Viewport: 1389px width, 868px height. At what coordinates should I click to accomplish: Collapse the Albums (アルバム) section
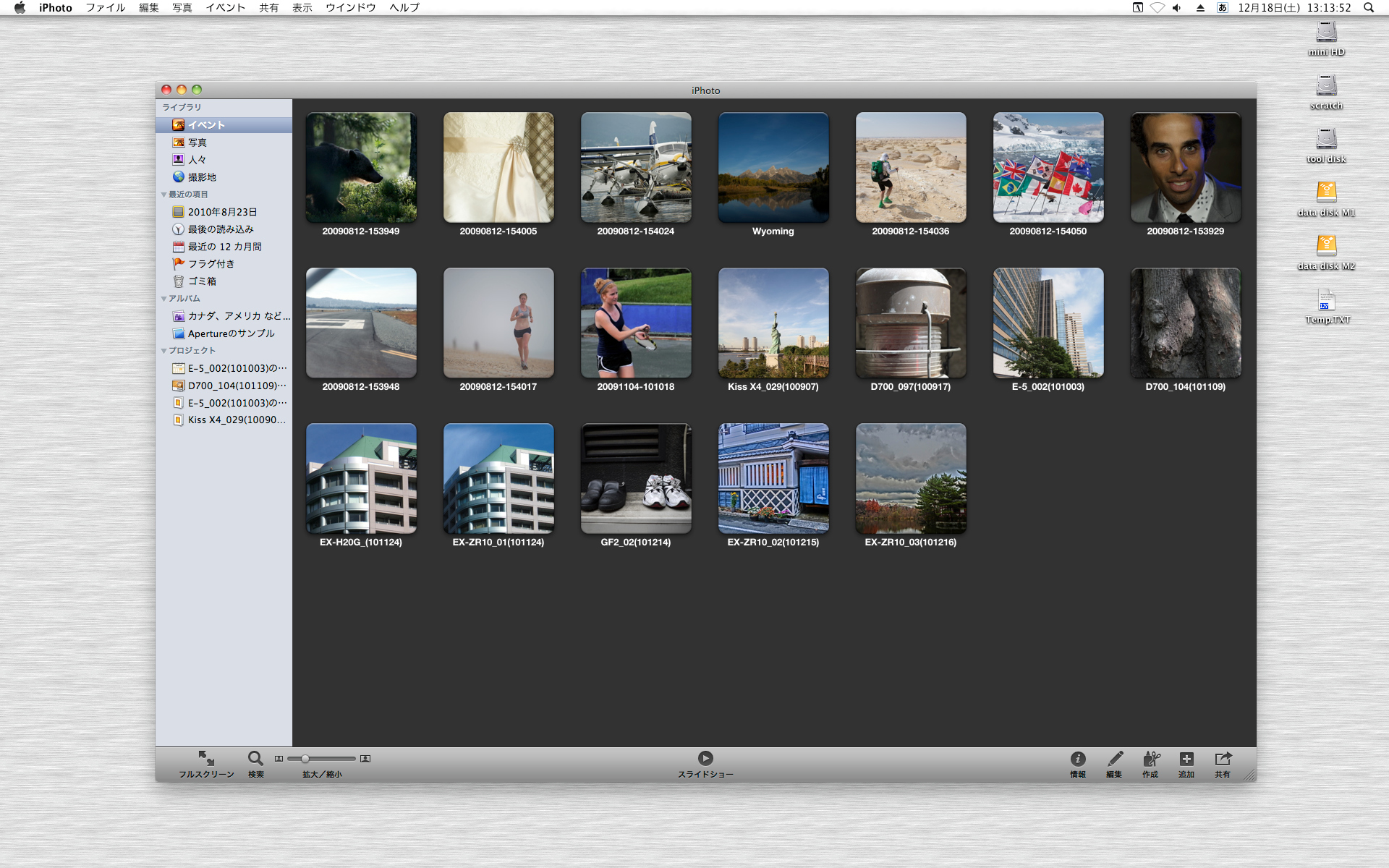(163, 299)
